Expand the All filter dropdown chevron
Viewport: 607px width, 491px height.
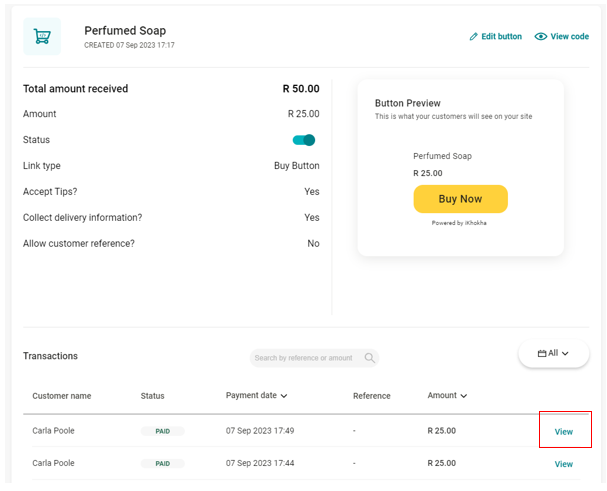(x=565, y=353)
